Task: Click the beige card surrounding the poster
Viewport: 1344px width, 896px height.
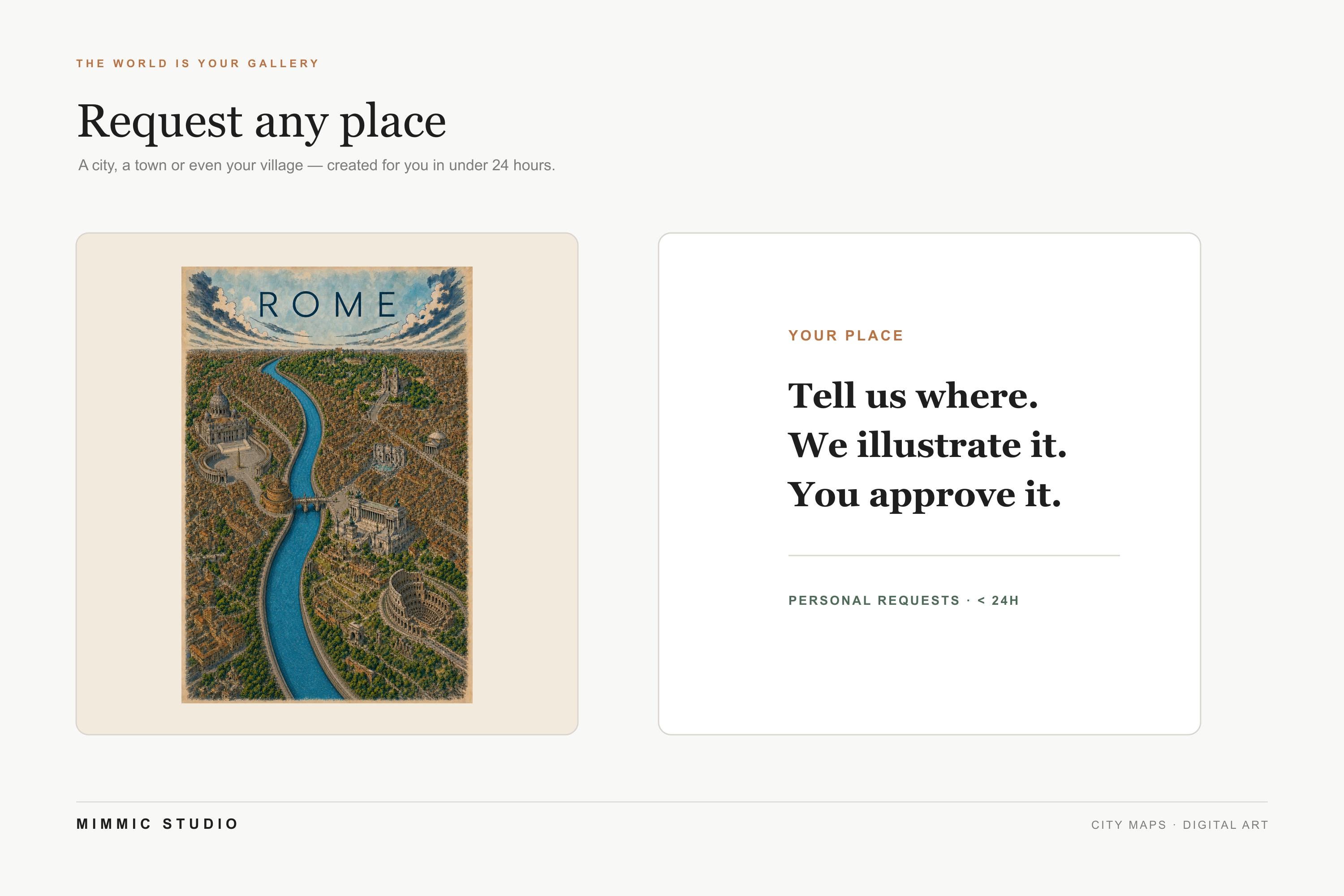Action: click(327, 483)
